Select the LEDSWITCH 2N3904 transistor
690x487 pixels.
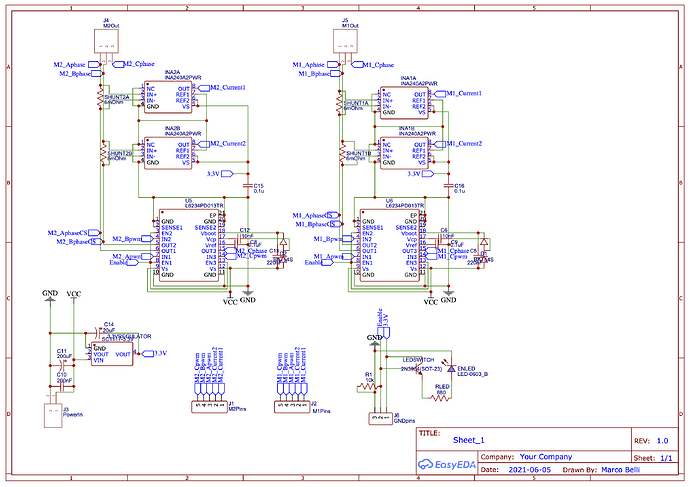420,369
